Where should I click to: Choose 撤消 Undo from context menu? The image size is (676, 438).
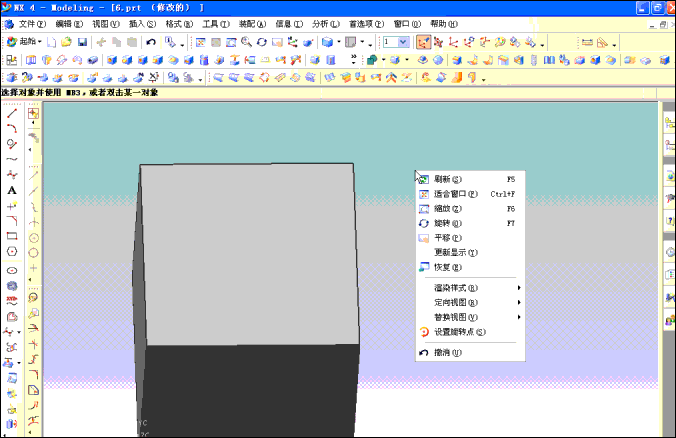tap(470, 352)
